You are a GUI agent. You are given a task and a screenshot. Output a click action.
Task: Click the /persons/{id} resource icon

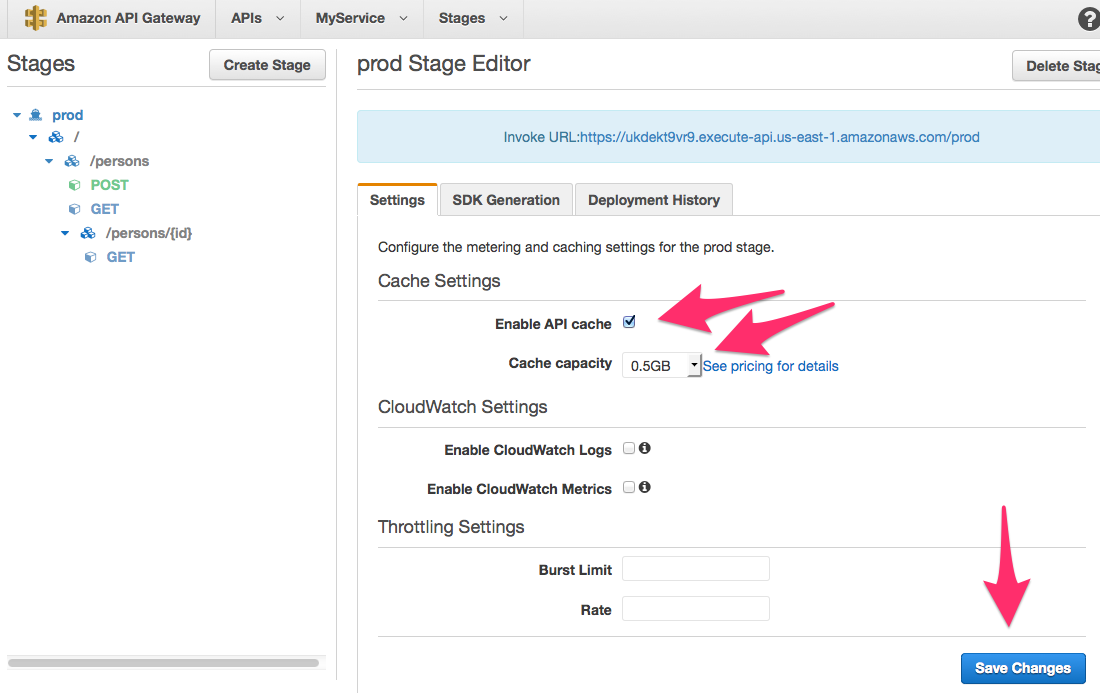click(x=88, y=233)
